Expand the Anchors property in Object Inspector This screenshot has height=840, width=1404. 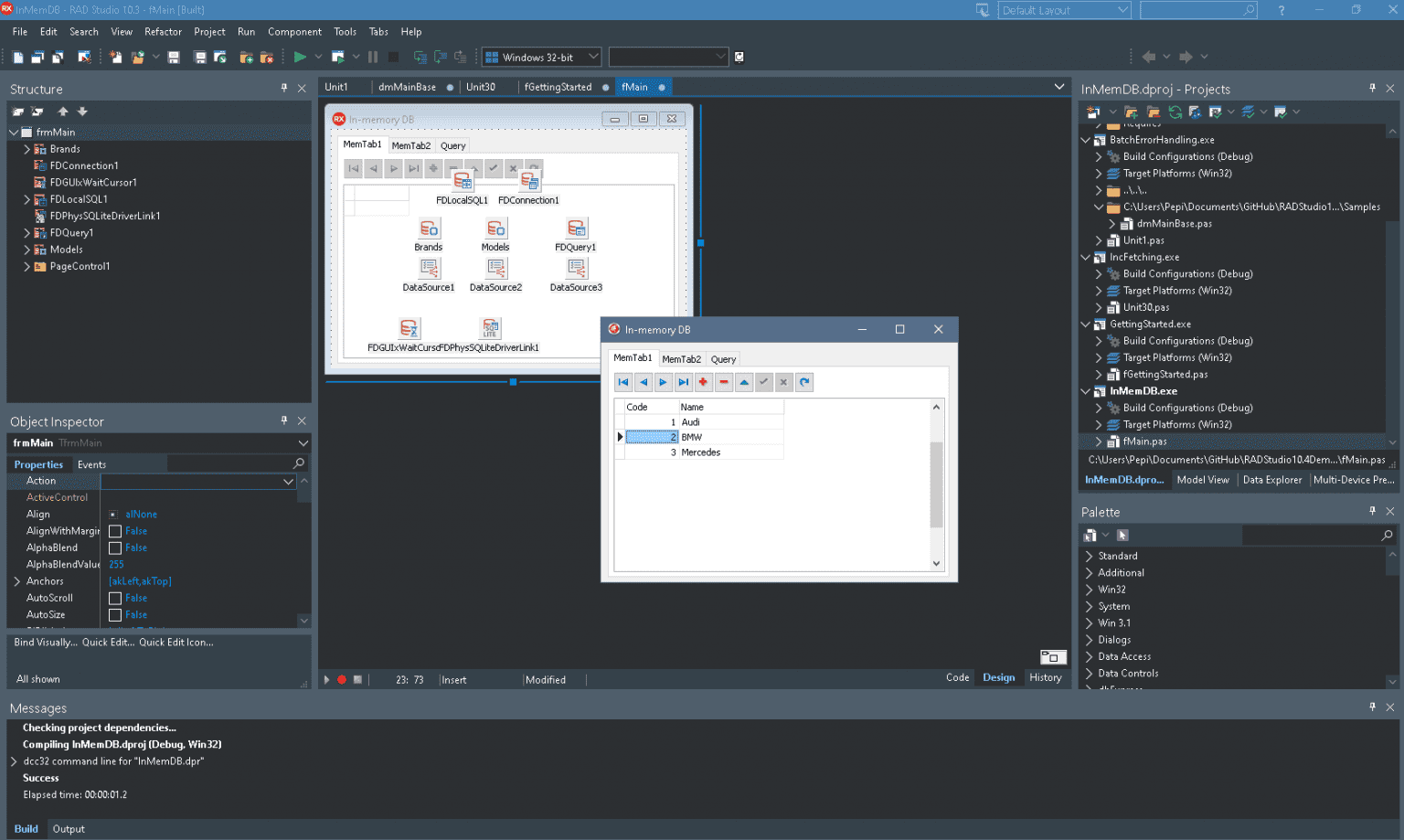[17, 581]
